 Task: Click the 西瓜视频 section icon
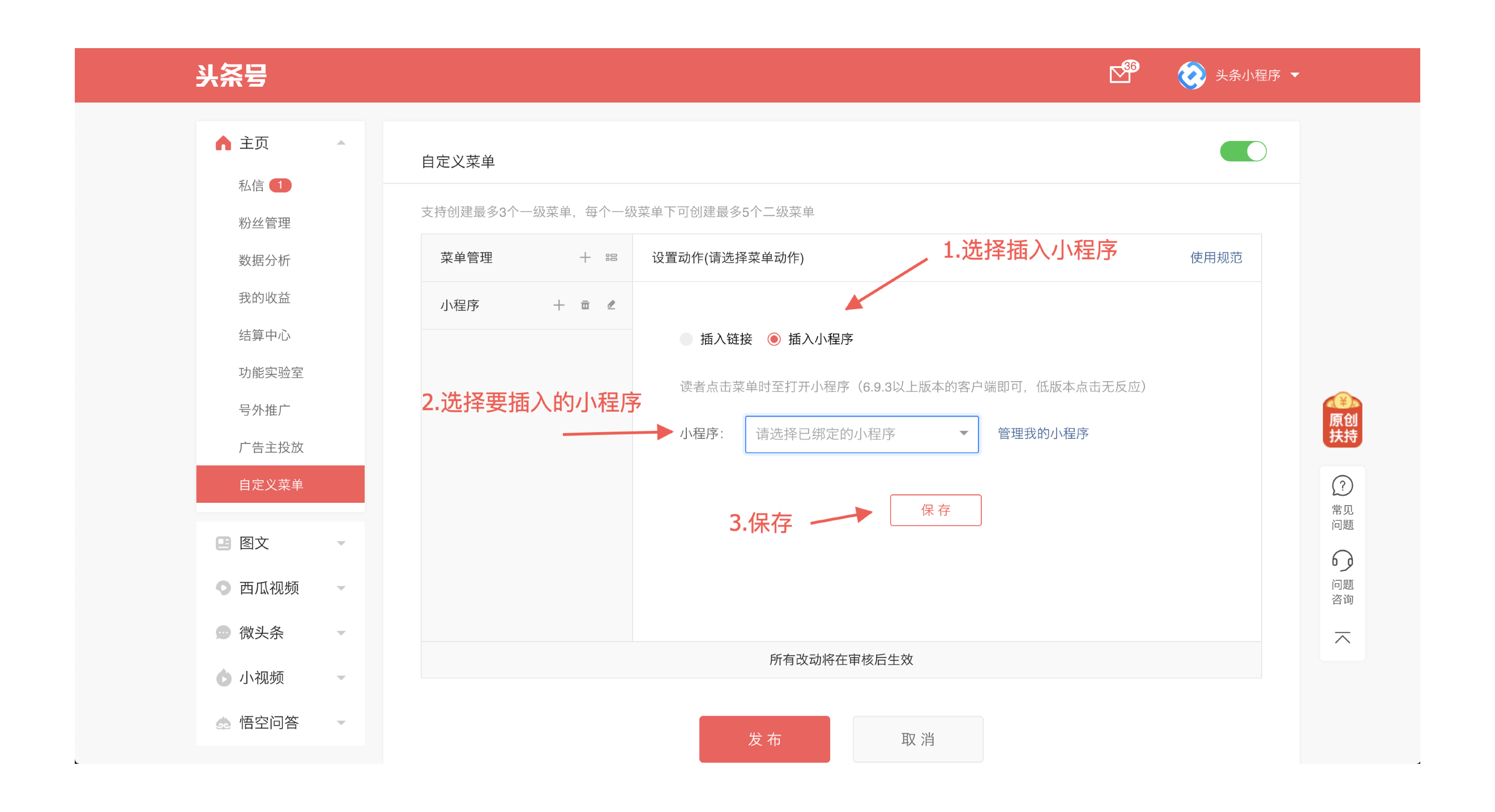tap(223, 587)
